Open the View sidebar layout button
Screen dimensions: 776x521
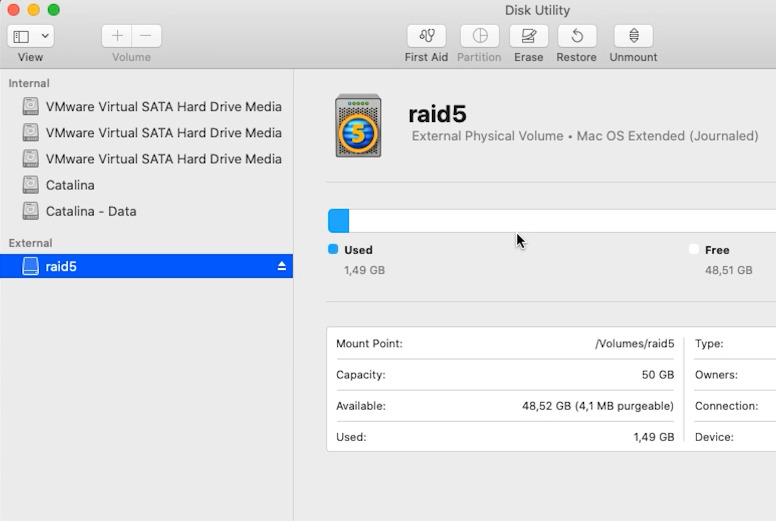click(x=21, y=36)
